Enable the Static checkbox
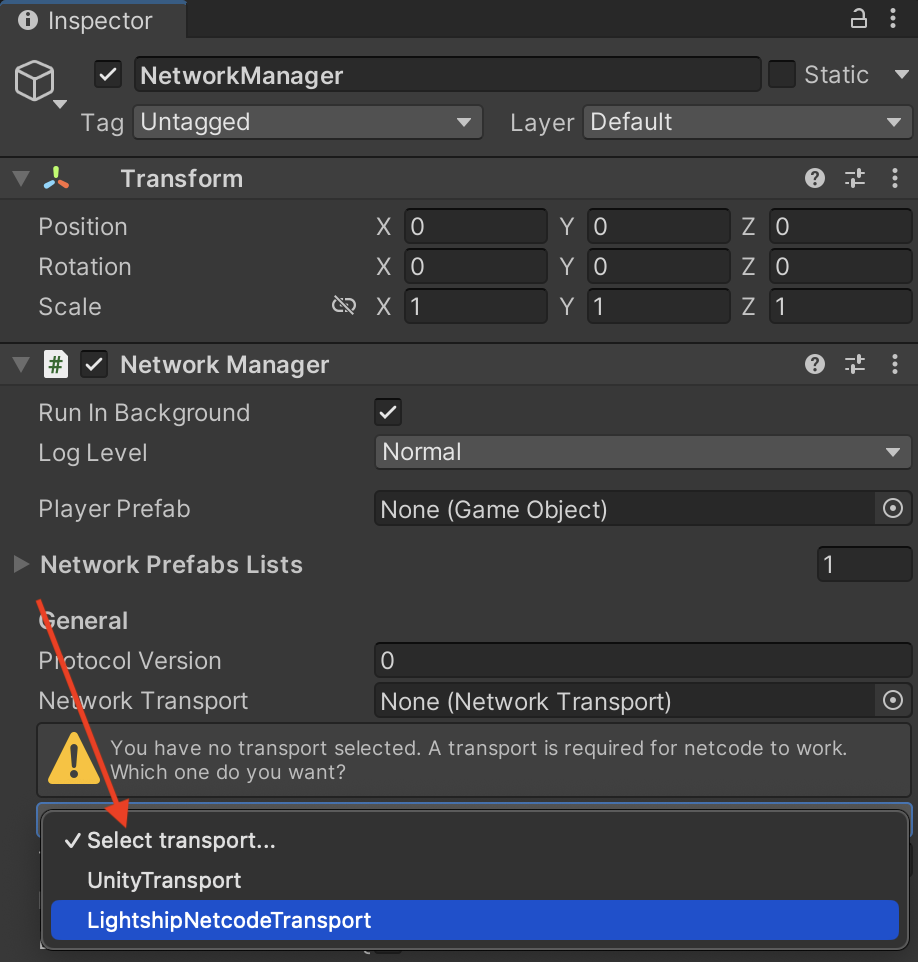 pos(781,74)
